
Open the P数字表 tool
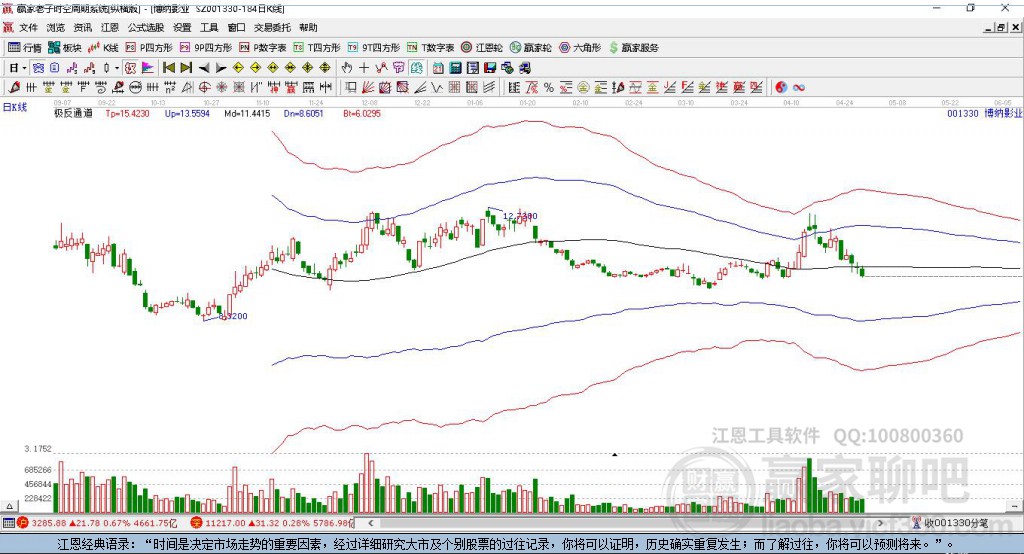[x=263, y=48]
